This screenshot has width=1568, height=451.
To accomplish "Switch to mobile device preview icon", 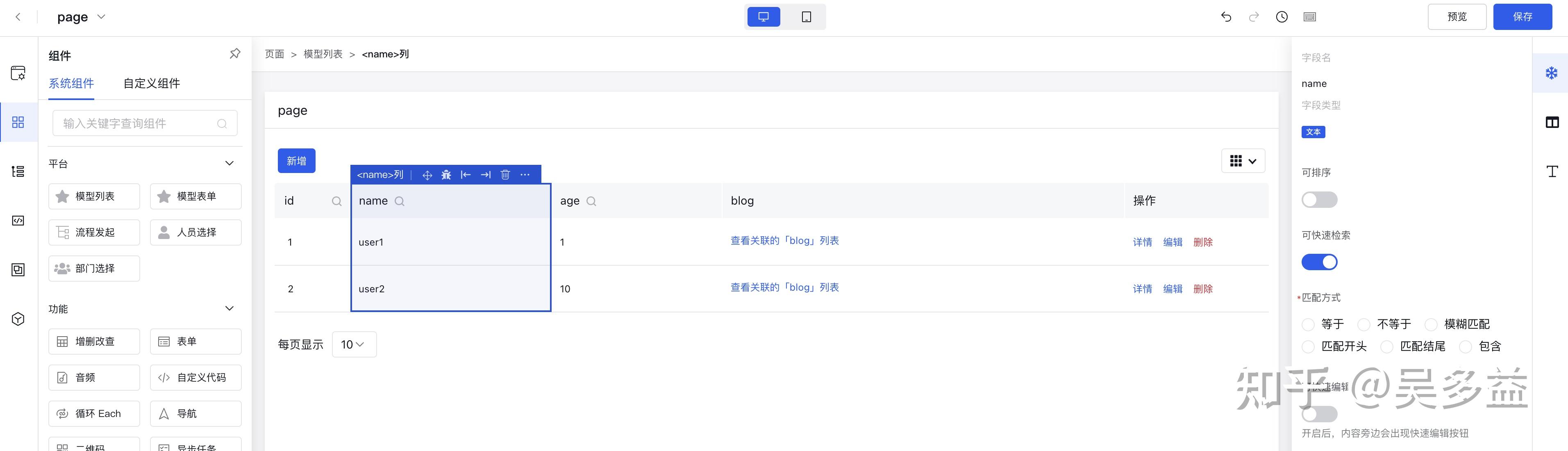I will click(806, 17).
